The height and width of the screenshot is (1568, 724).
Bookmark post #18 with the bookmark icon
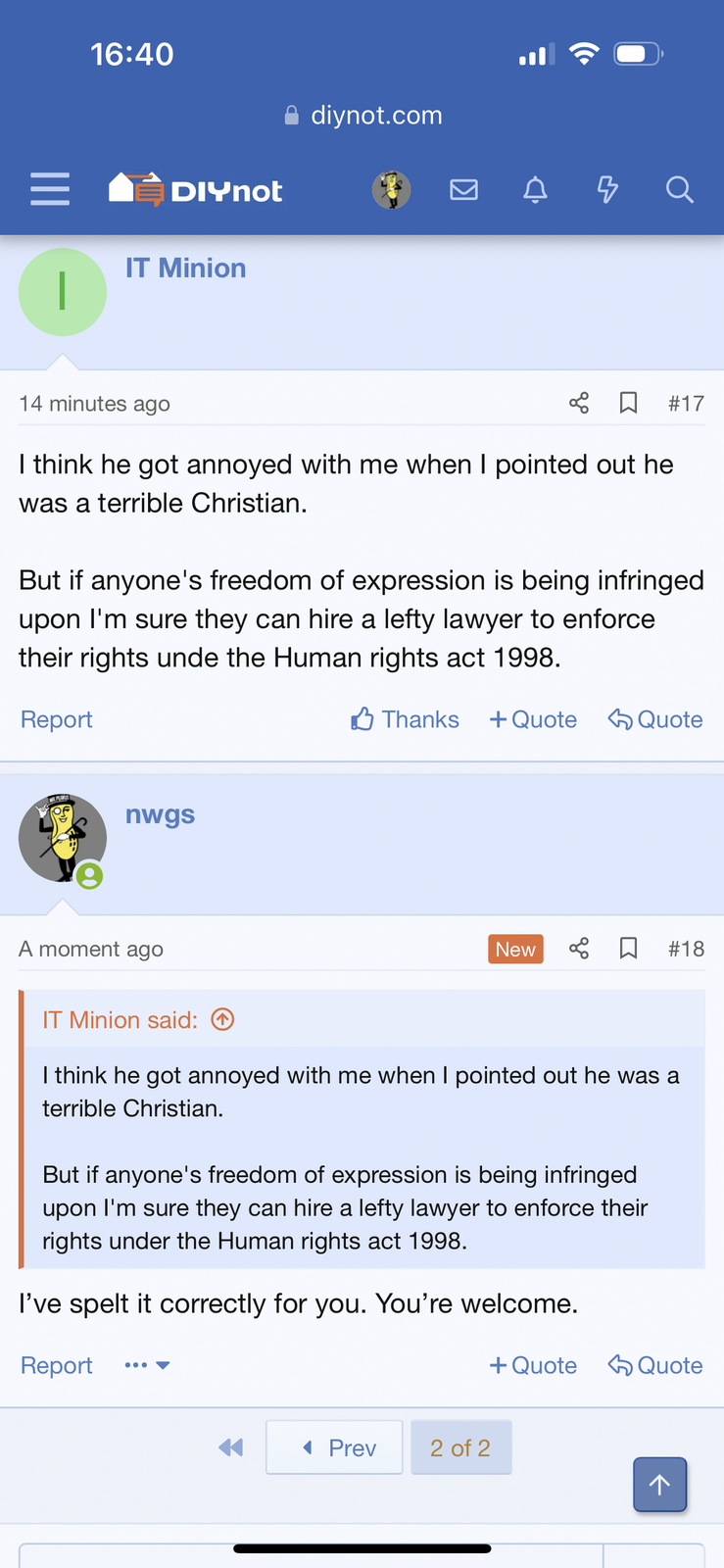coord(628,949)
